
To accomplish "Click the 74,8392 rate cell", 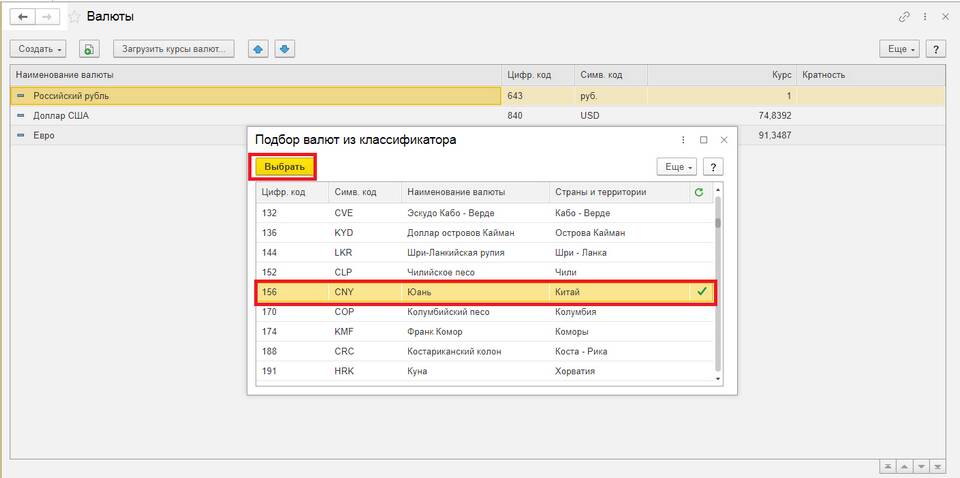I will pos(773,116).
